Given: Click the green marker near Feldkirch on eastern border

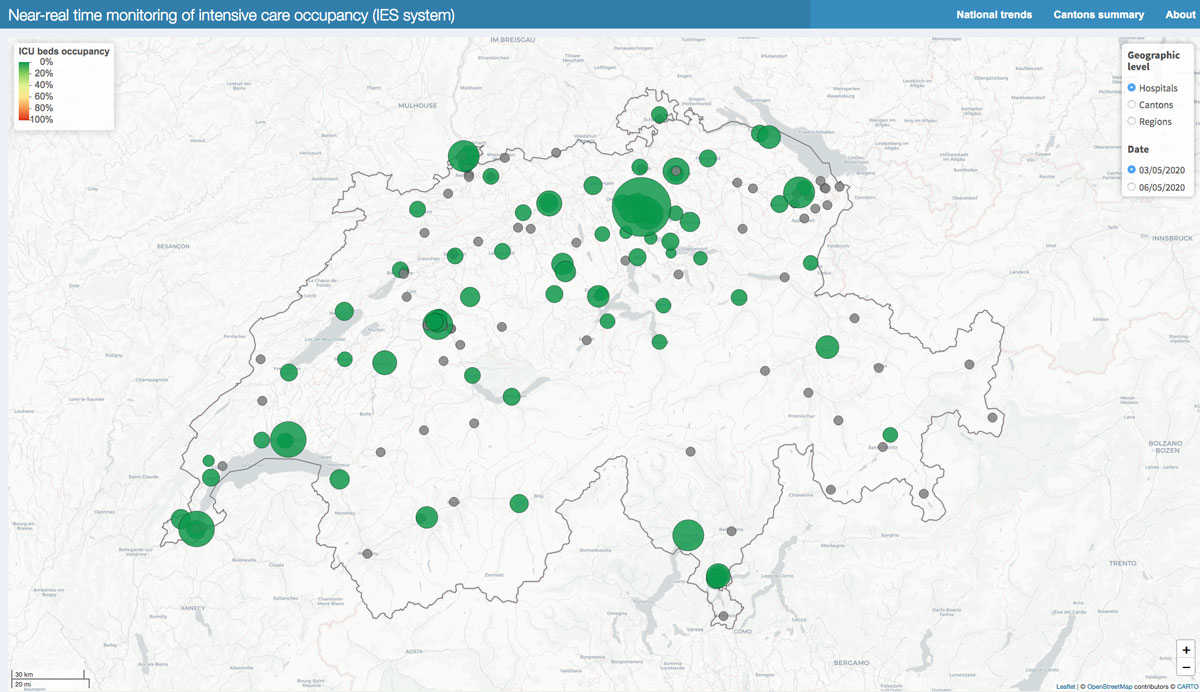Looking at the screenshot, I should (x=810, y=263).
